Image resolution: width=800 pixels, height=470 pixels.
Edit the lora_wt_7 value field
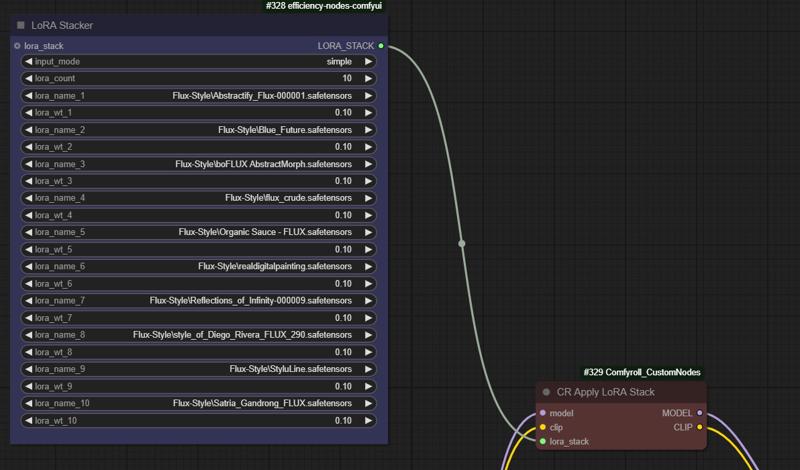coord(198,318)
